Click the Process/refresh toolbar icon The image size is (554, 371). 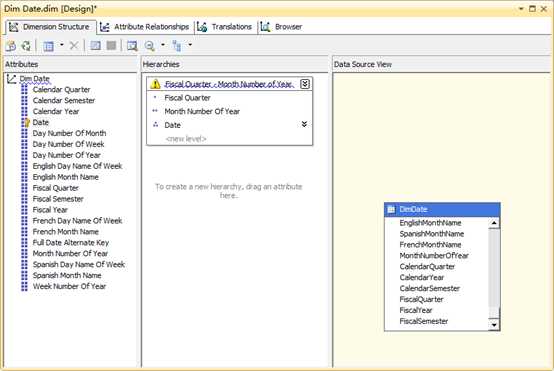pos(26,46)
